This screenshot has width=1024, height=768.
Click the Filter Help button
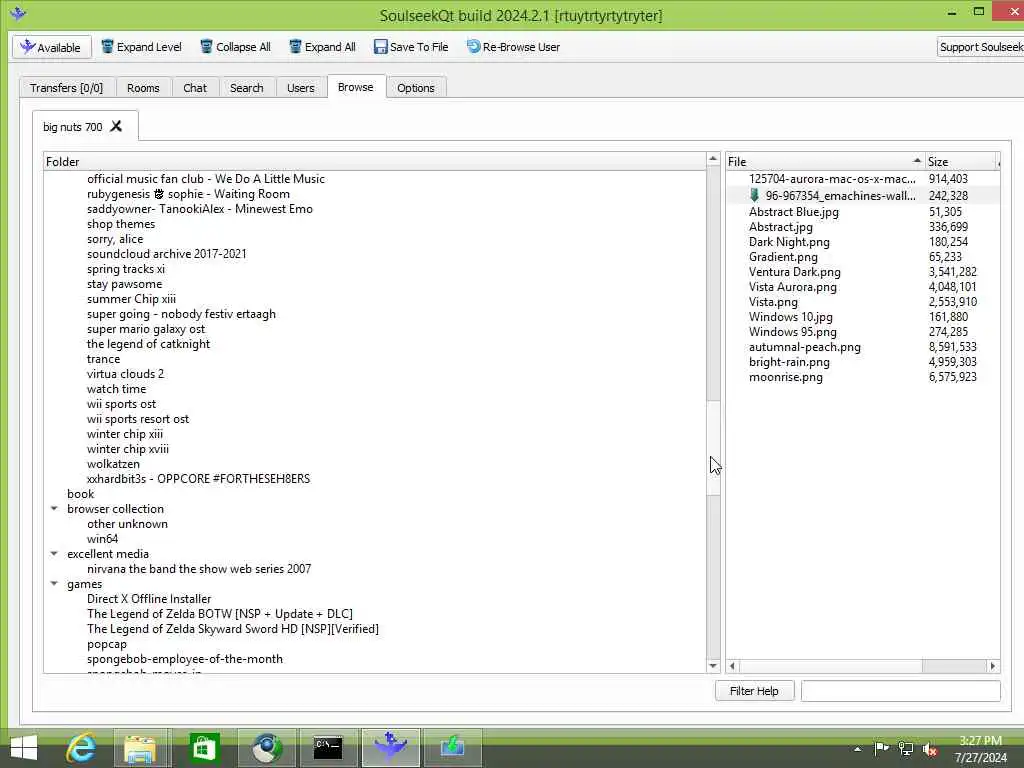tap(754, 690)
